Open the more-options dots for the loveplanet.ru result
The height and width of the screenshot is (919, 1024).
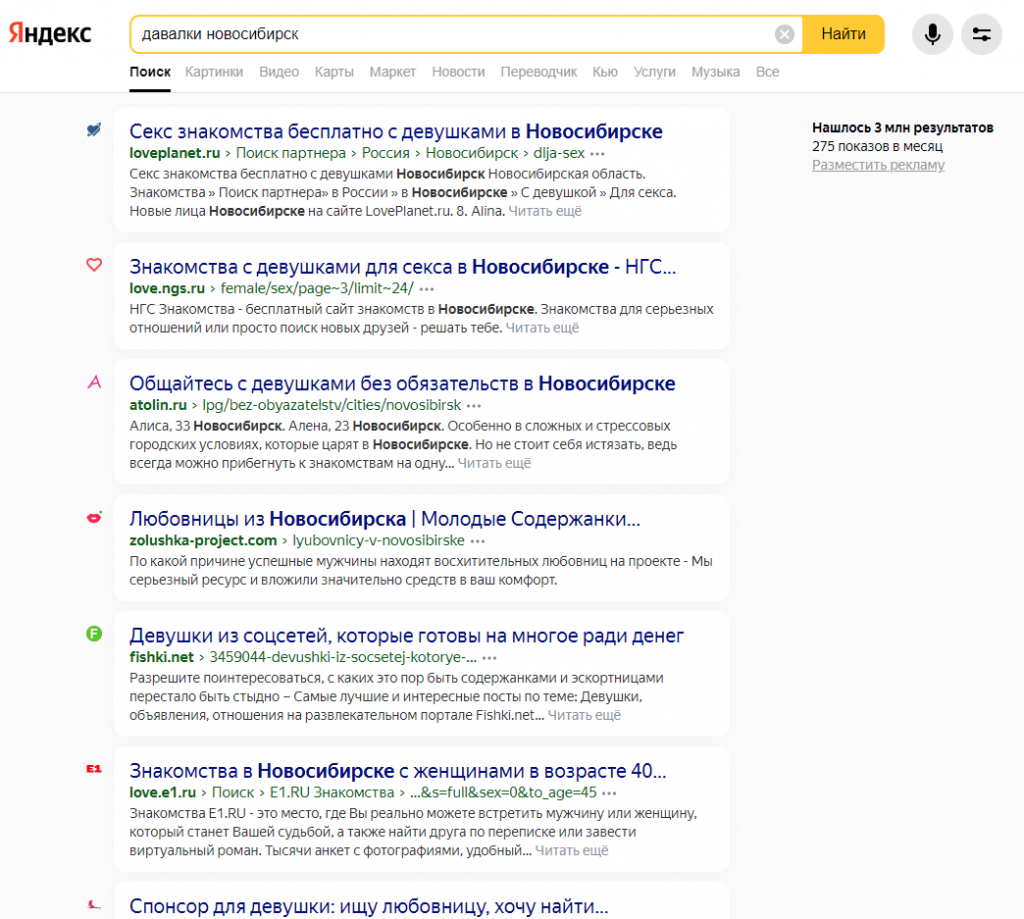pos(597,154)
